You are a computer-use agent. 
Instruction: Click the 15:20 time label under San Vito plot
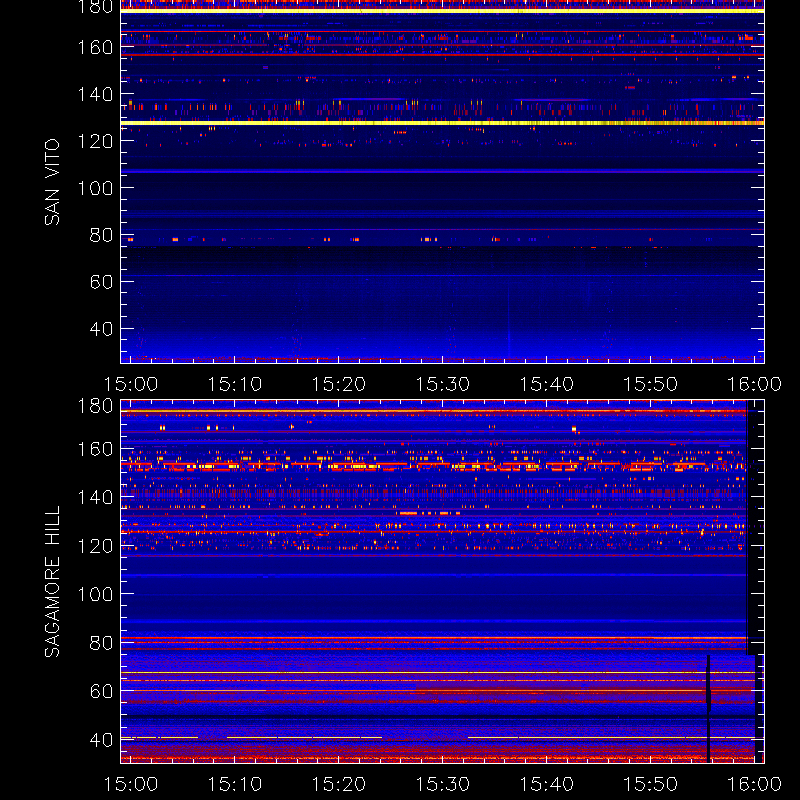tap(339, 384)
